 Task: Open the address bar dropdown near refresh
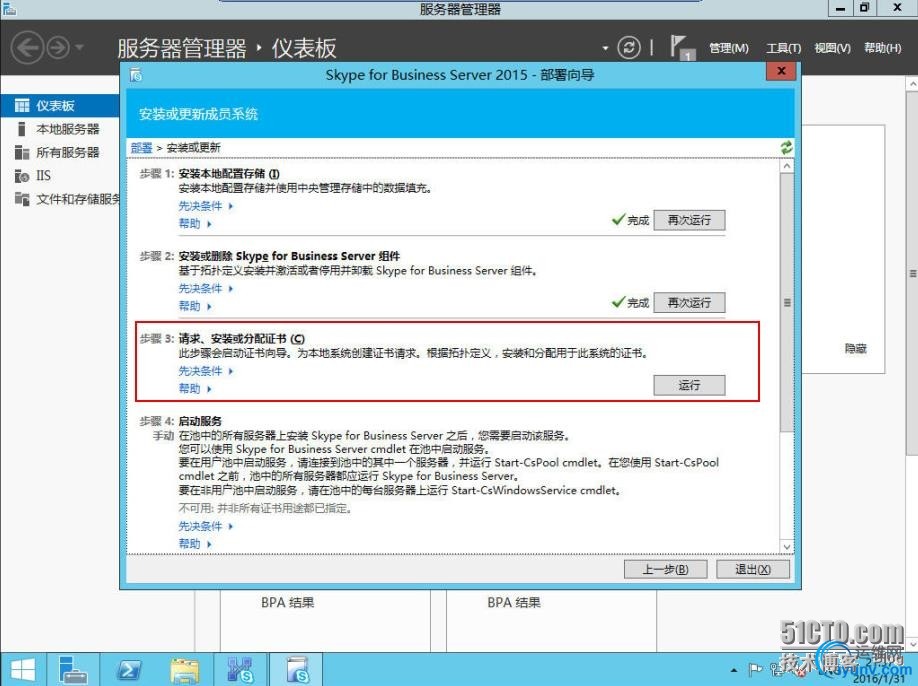pyautogui.click(x=605, y=48)
